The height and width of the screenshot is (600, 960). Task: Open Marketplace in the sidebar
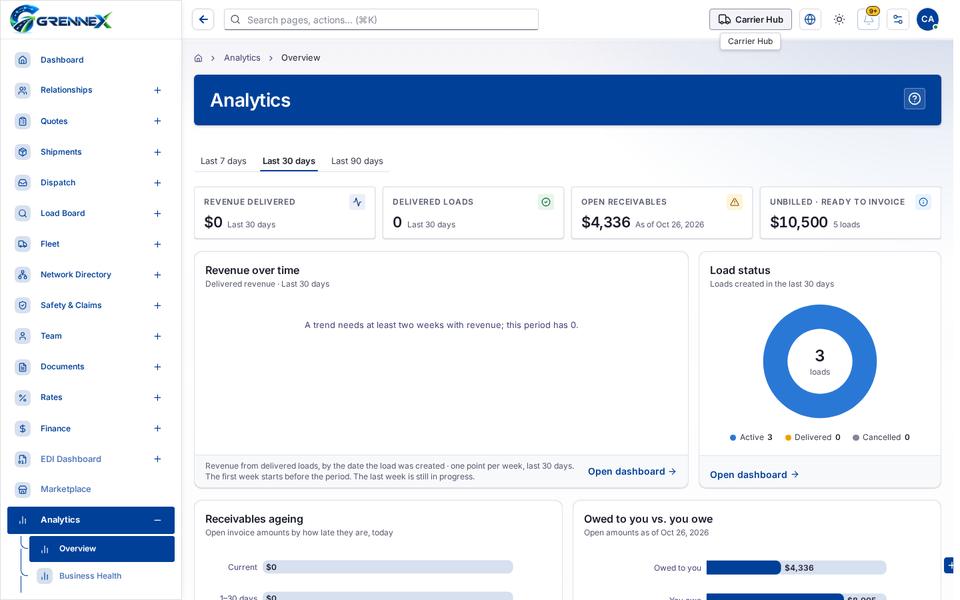(91, 489)
